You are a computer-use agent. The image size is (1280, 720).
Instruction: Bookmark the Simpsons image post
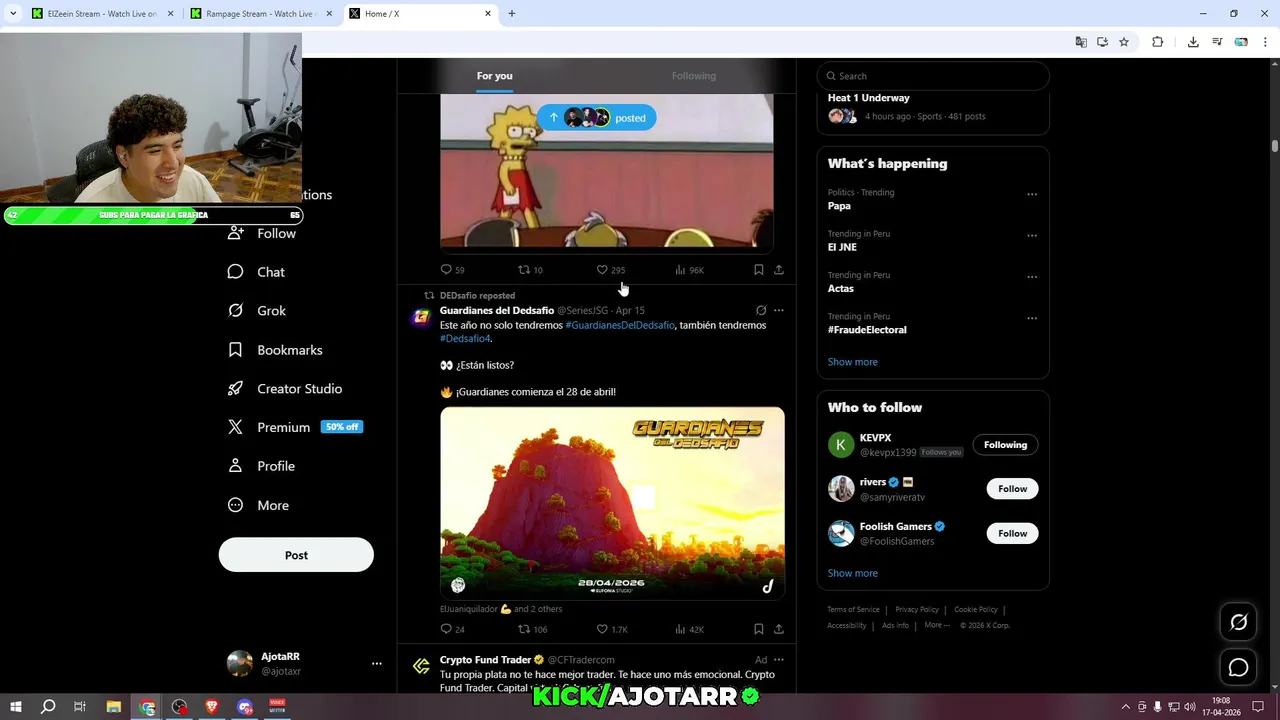click(x=758, y=270)
